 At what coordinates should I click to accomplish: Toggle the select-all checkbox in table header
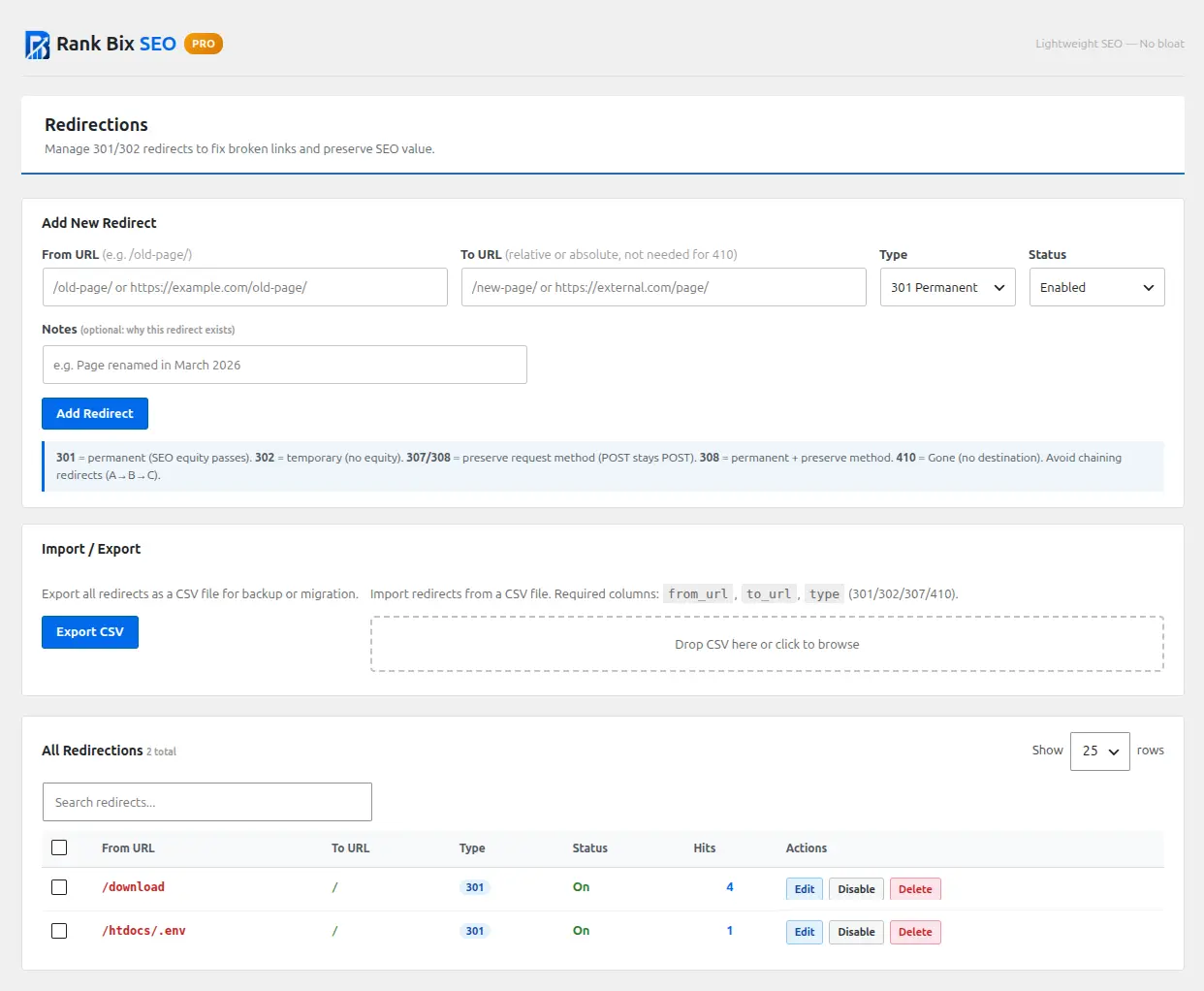tap(59, 847)
